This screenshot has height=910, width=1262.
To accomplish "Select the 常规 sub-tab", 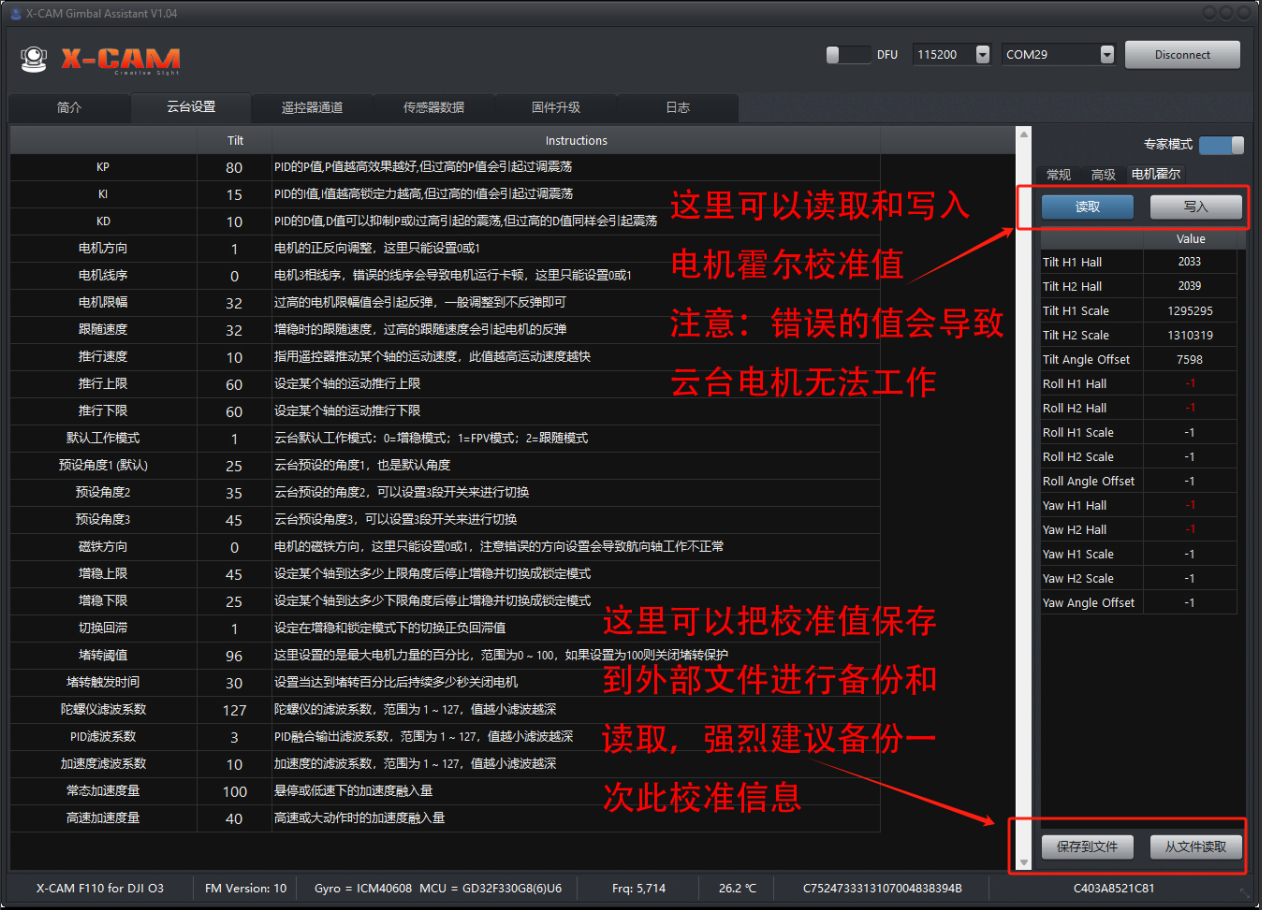I will tap(1058, 175).
